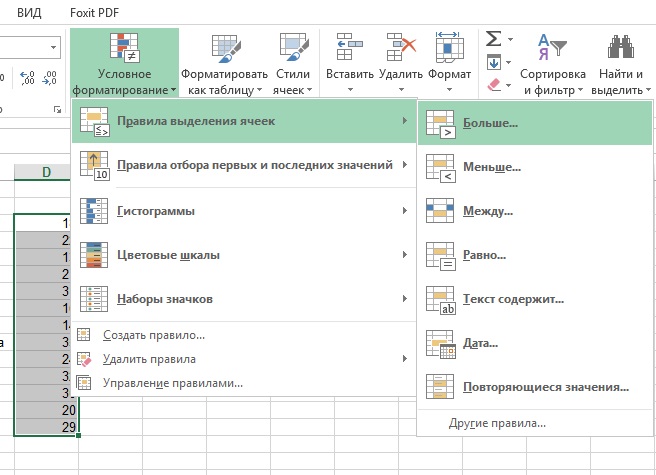Open Вставить dropdown arrow

[350, 89]
